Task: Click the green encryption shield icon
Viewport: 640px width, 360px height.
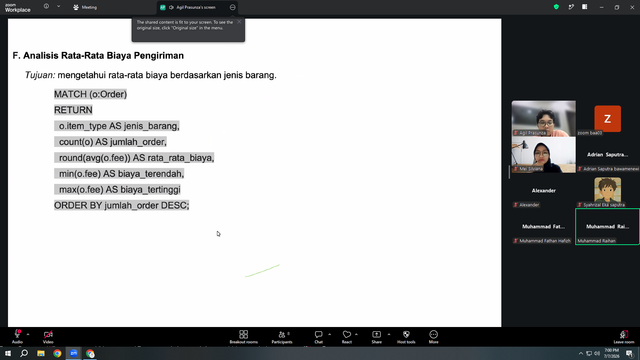Action: tap(556, 7)
